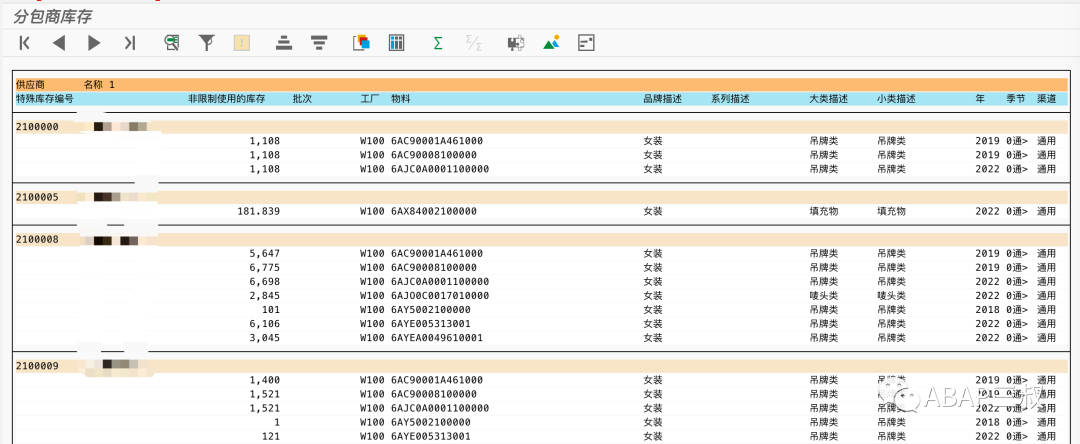Viewport: 1080px width, 444px height.
Task: Go to next page arrow
Action: (x=94, y=43)
